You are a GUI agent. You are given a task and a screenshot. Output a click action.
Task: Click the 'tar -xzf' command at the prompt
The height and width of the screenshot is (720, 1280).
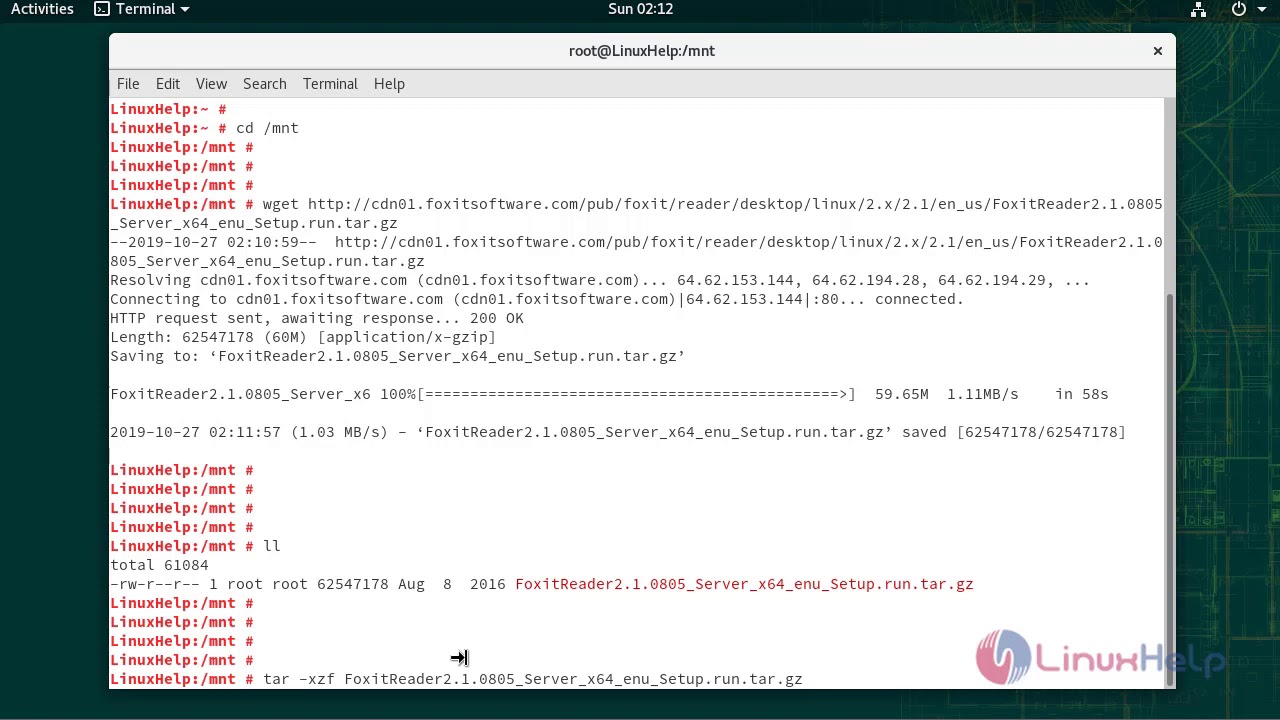click(533, 679)
